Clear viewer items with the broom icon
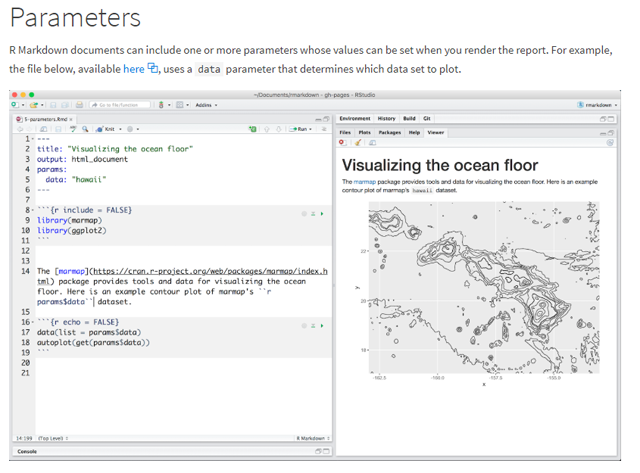Image resolution: width=640 pixels, height=473 pixels. [358, 142]
